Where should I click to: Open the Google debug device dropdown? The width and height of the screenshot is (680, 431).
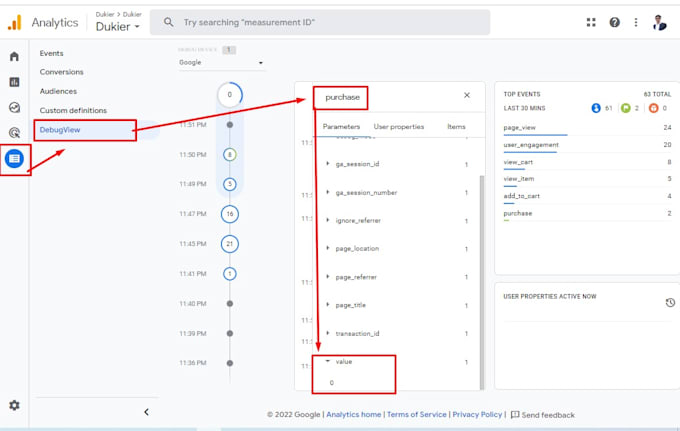coord(221,62)
